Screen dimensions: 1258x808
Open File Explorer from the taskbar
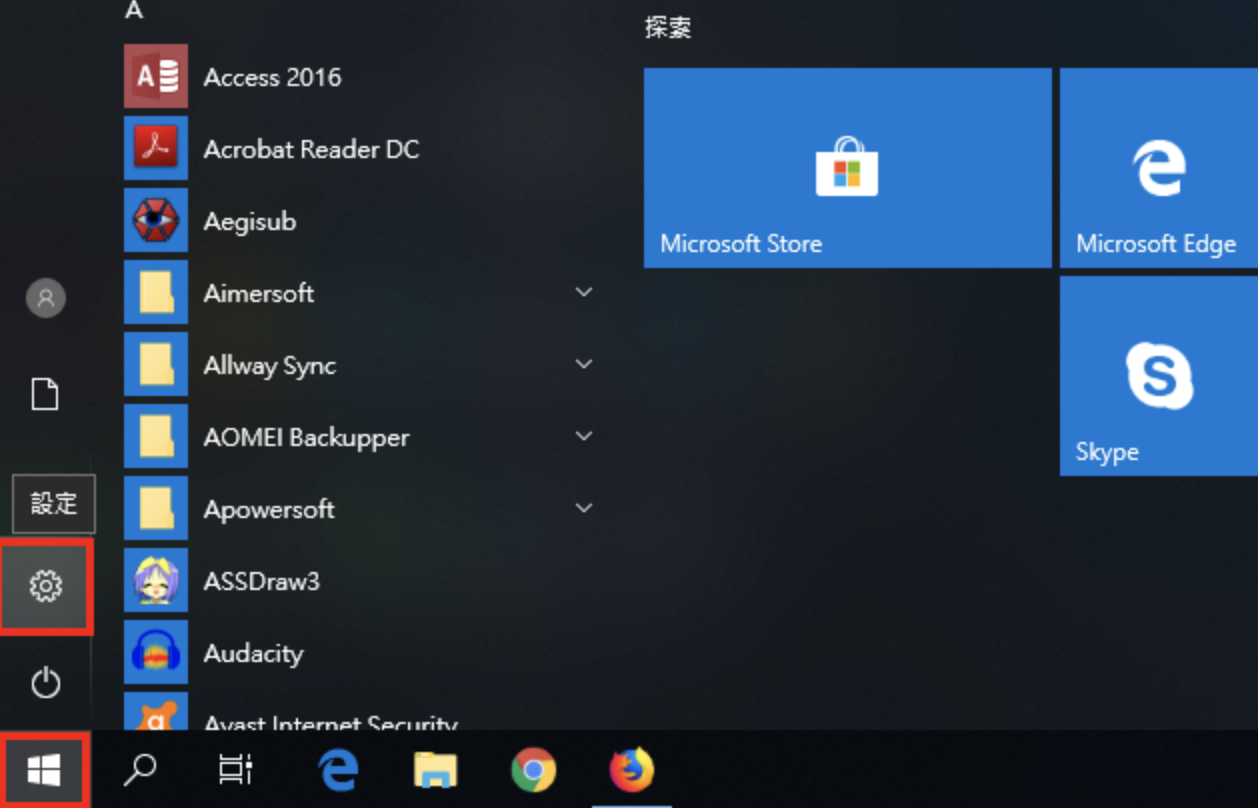tap(436, 770)
